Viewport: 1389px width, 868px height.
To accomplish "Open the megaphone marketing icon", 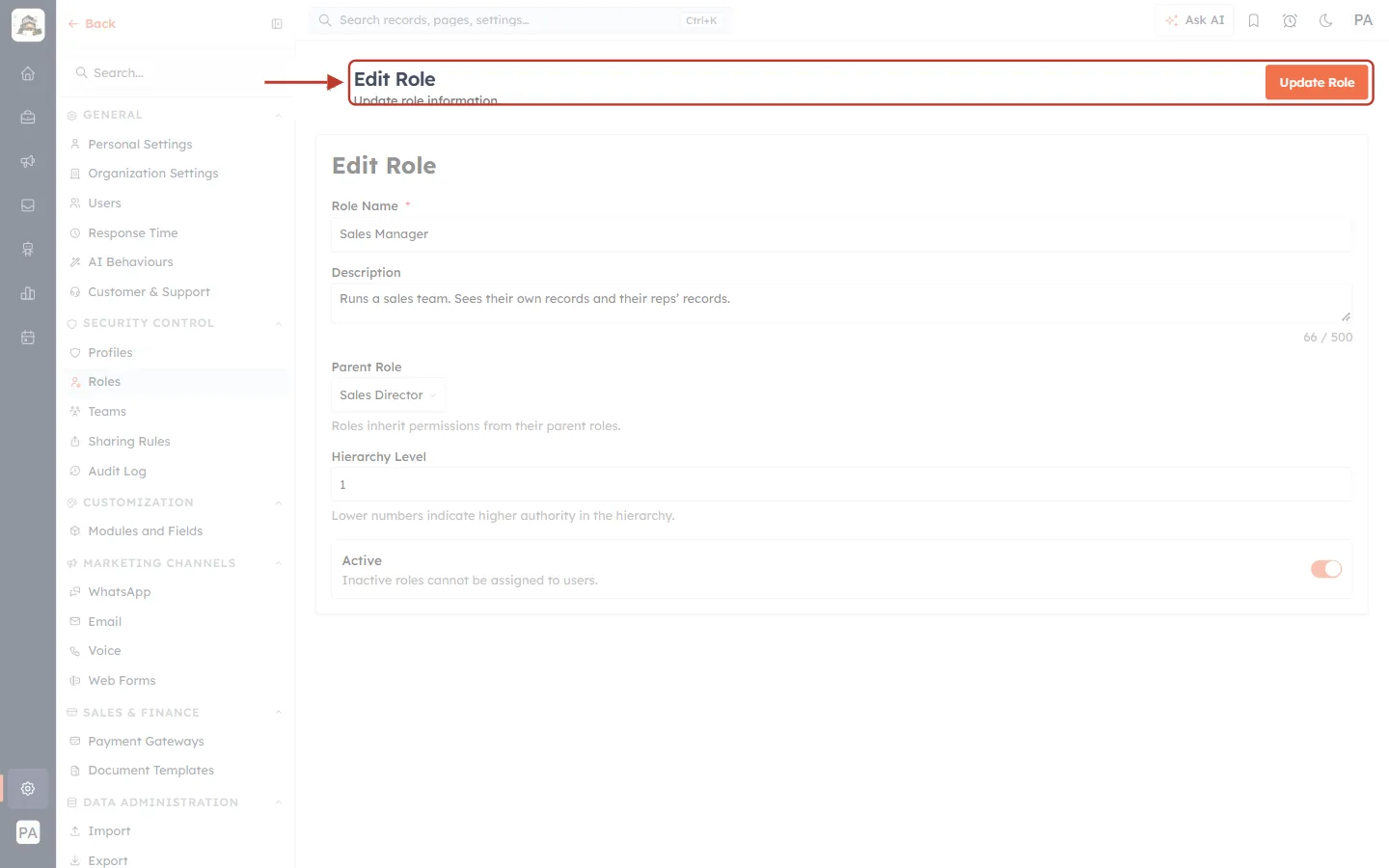I will pyautogui.click(x=28, y=161).
